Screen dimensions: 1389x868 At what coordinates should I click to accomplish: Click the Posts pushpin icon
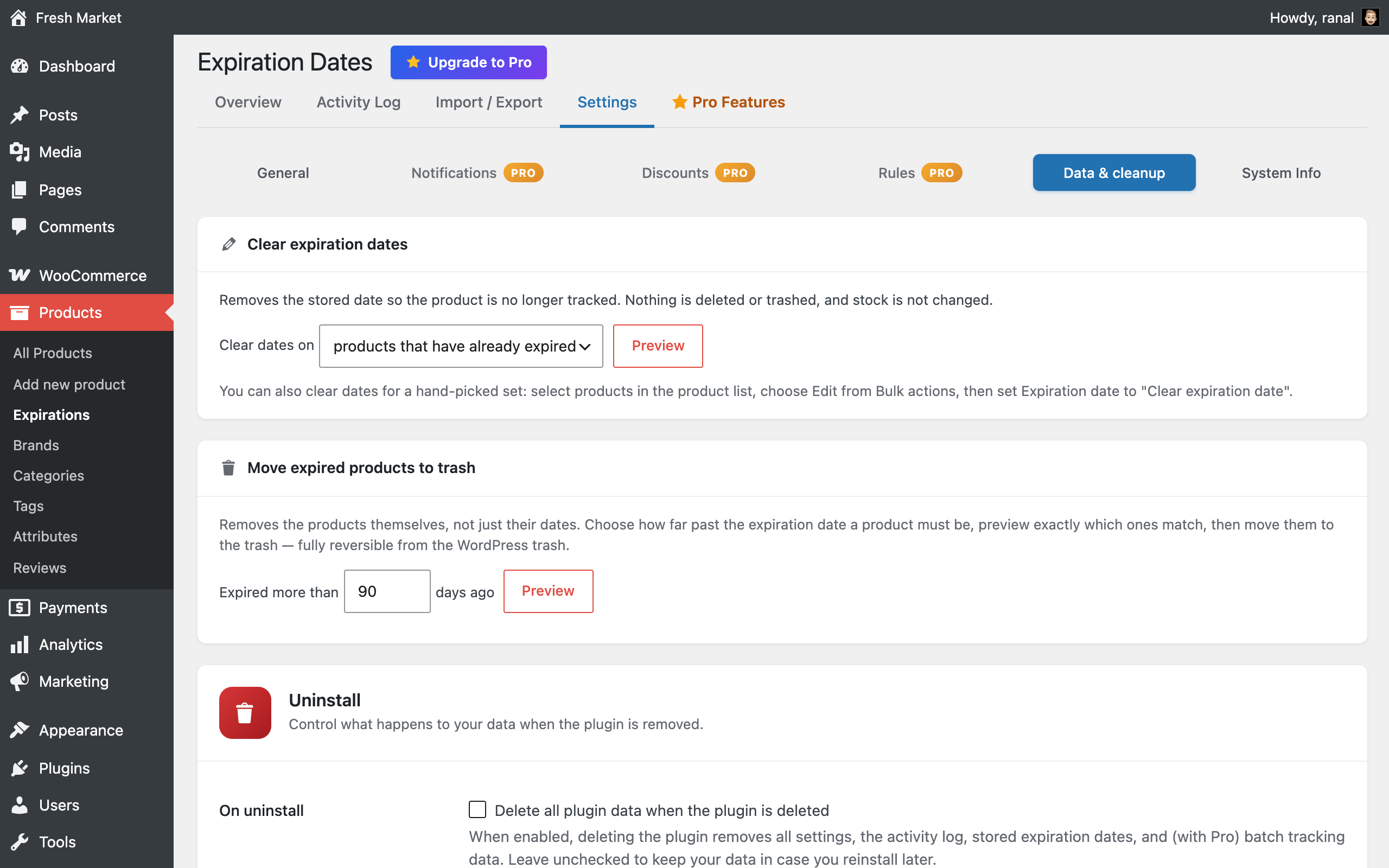20,115
